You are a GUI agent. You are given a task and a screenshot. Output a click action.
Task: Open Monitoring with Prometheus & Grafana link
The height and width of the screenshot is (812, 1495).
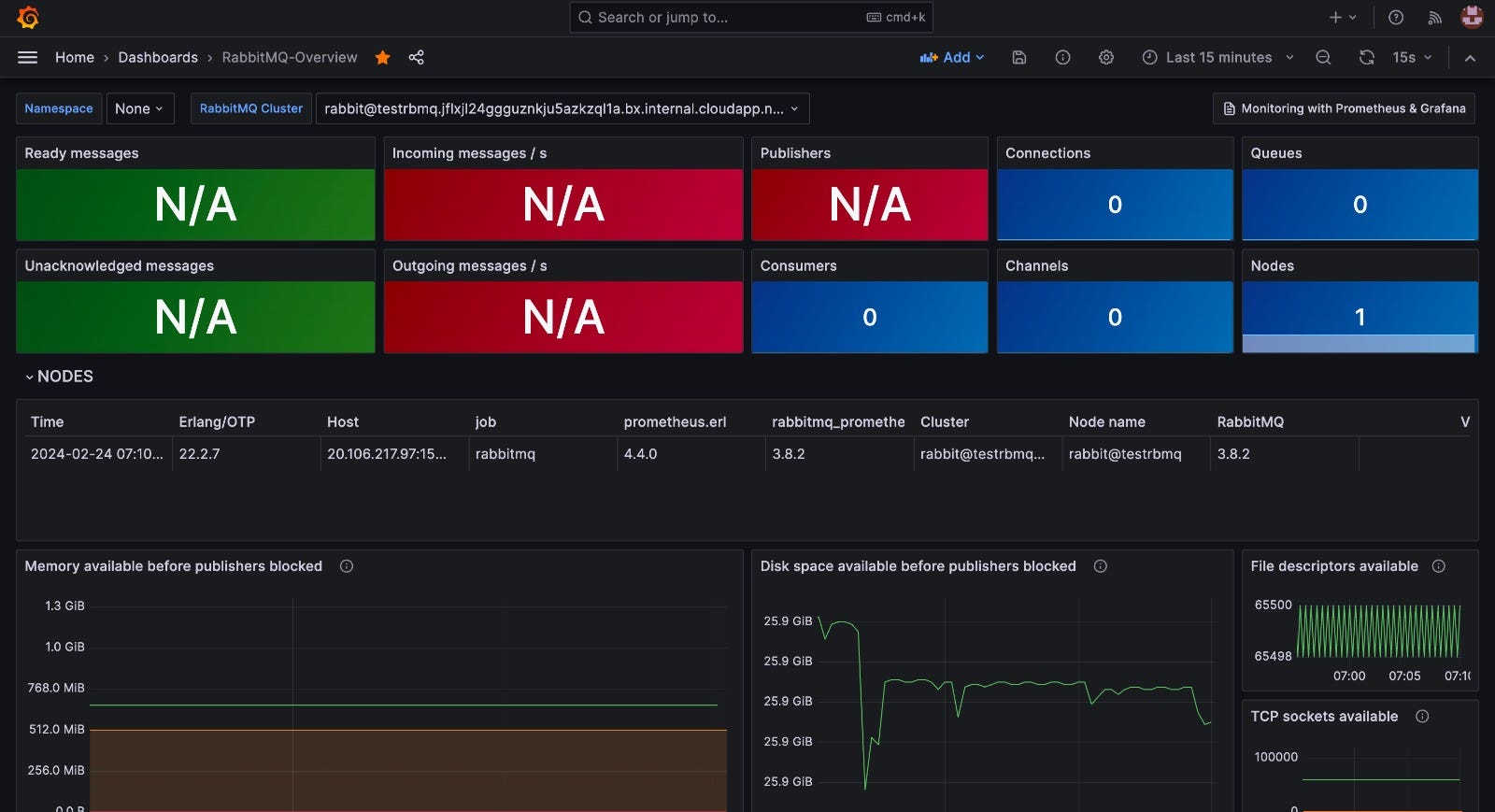[1344, 108]
